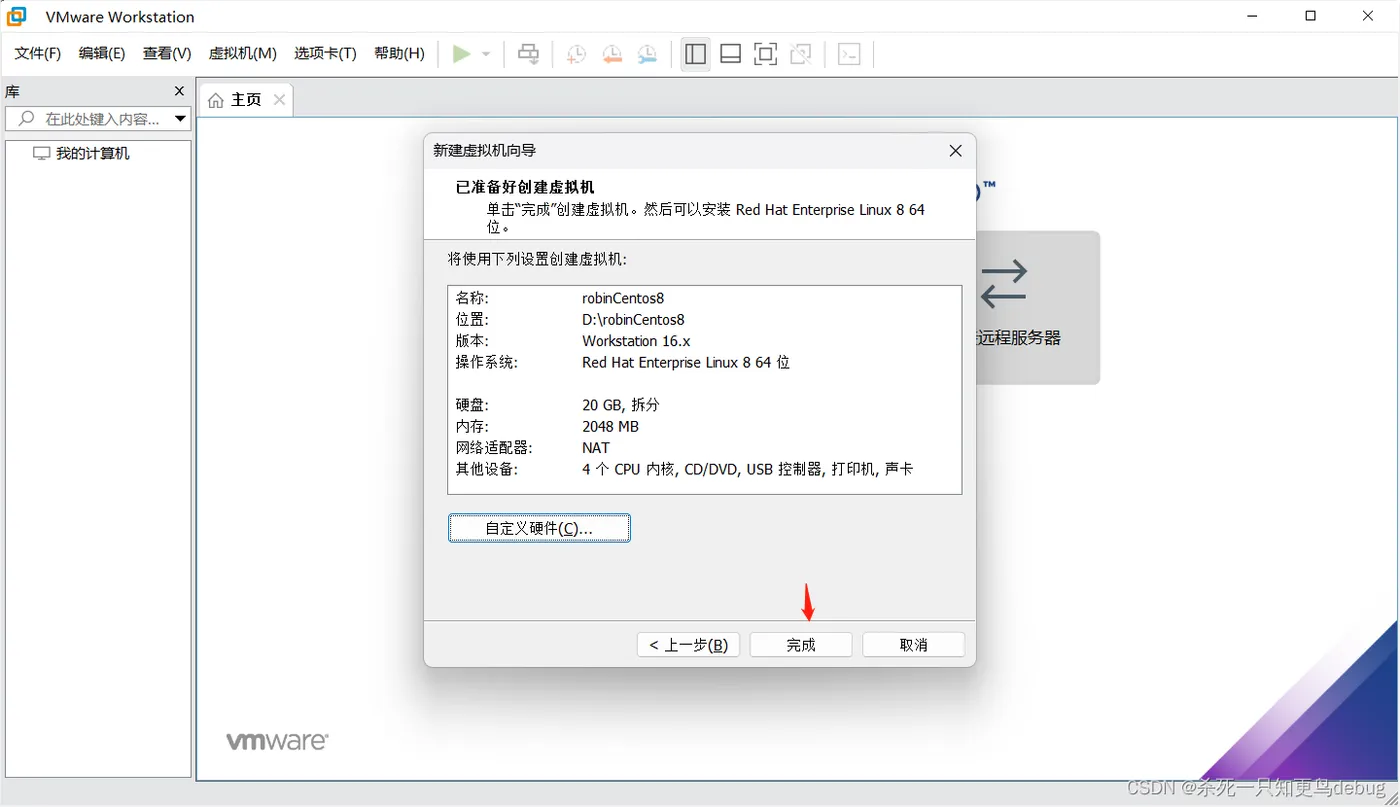
Task: Click the 操作系统 value Red Hat Enterprise Linux
Action: pyautogui.click(x=686, y=362)
